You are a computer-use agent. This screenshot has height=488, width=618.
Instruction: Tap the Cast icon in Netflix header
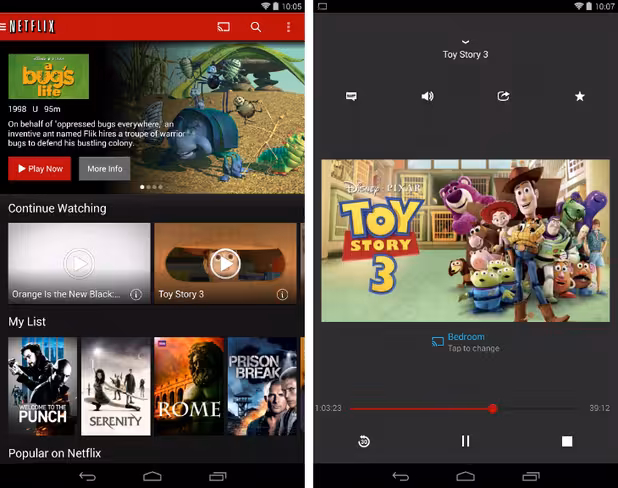(223, 27)
